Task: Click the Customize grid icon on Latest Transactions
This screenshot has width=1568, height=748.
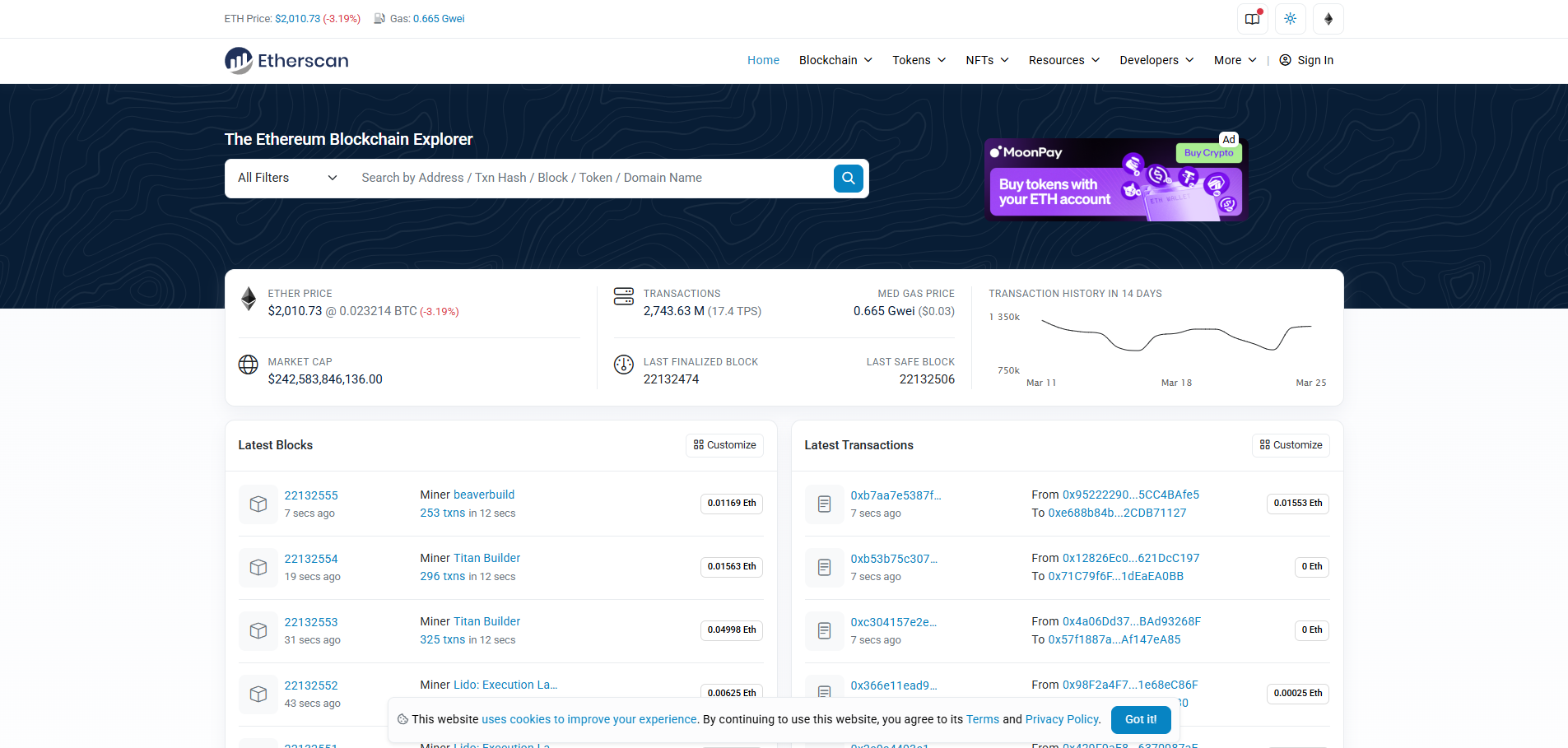Action: (x=1264, y=444)
